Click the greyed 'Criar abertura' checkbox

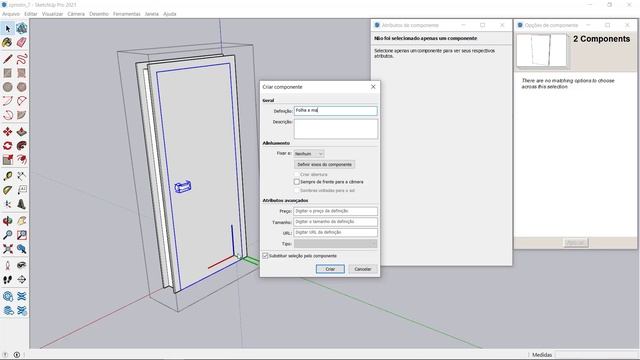pyautogui.click(x=297, y=174)
